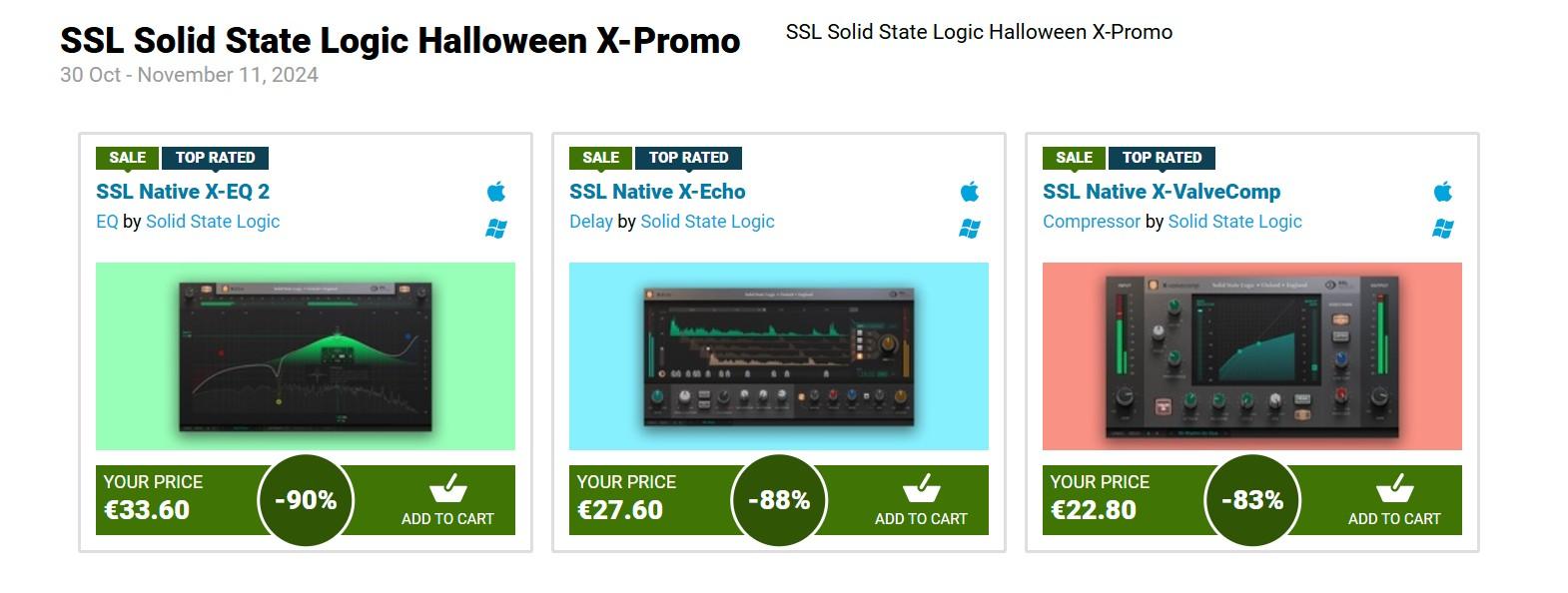This screenshot has height=593, width=1568.
Task: Click the X-EQ 2 plugin screenshot thumbnail
Action: pos(306,356)
